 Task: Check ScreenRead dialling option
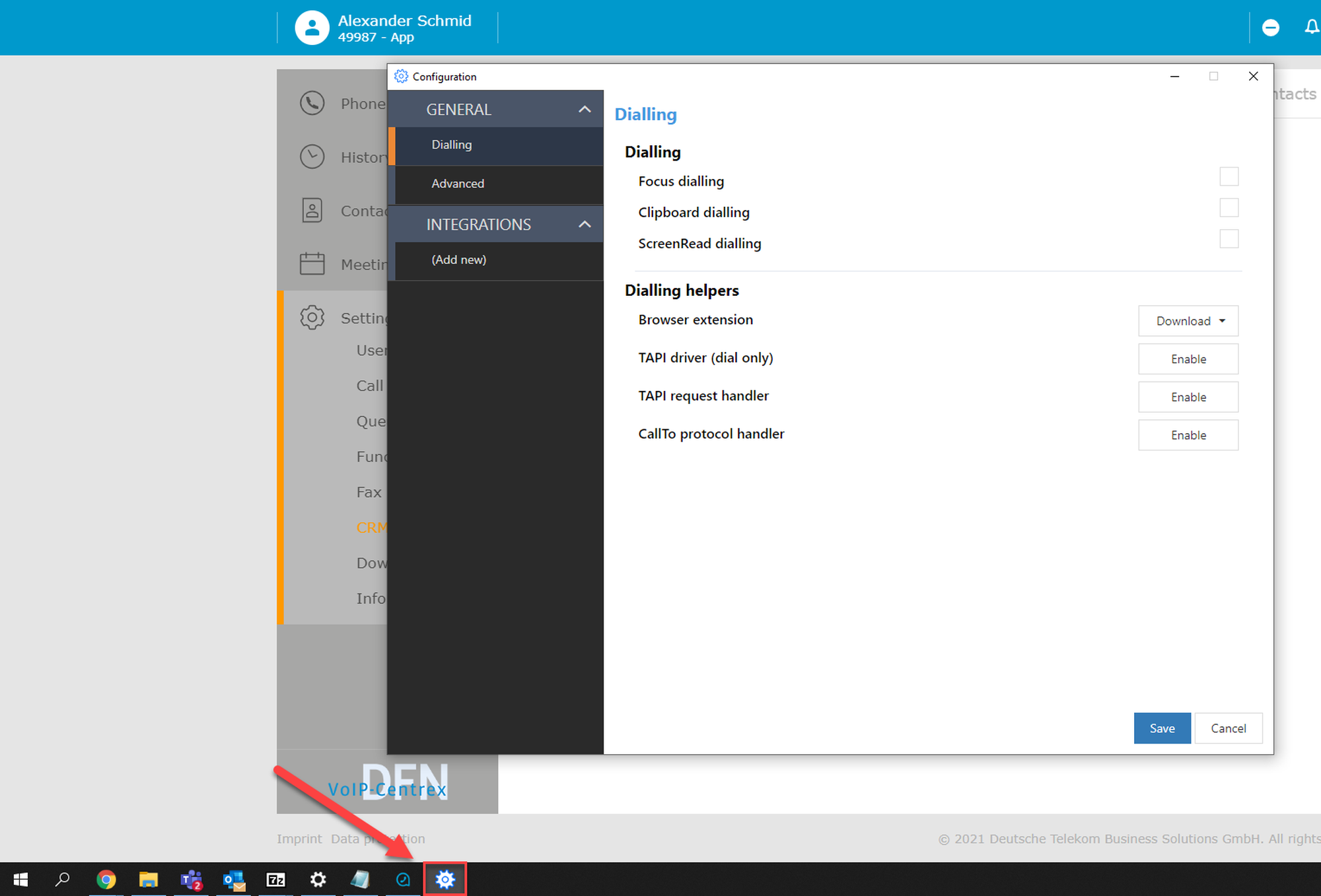(1229, 239)
